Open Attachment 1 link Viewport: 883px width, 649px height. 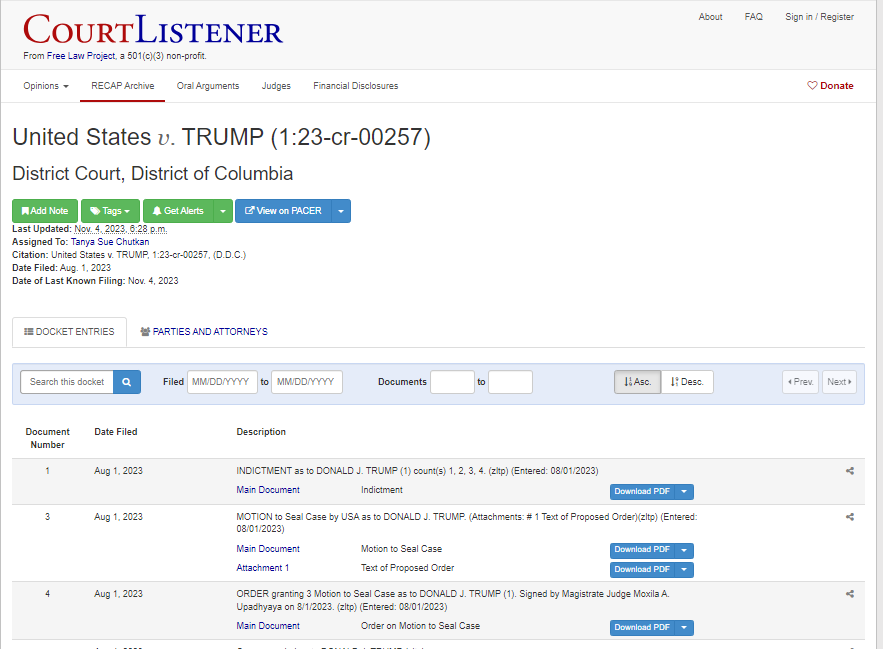coord(262,568)
